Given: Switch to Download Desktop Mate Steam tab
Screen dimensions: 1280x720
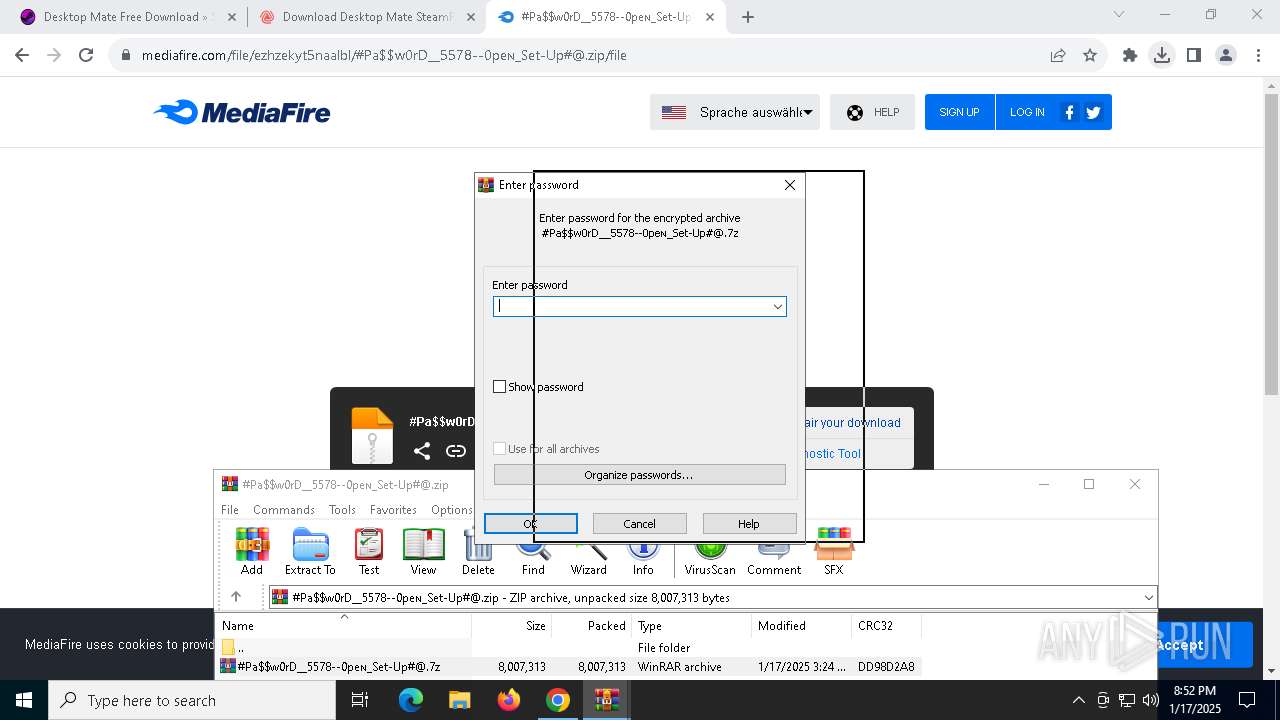Looking at the screenshot, I should pos(366,17).
